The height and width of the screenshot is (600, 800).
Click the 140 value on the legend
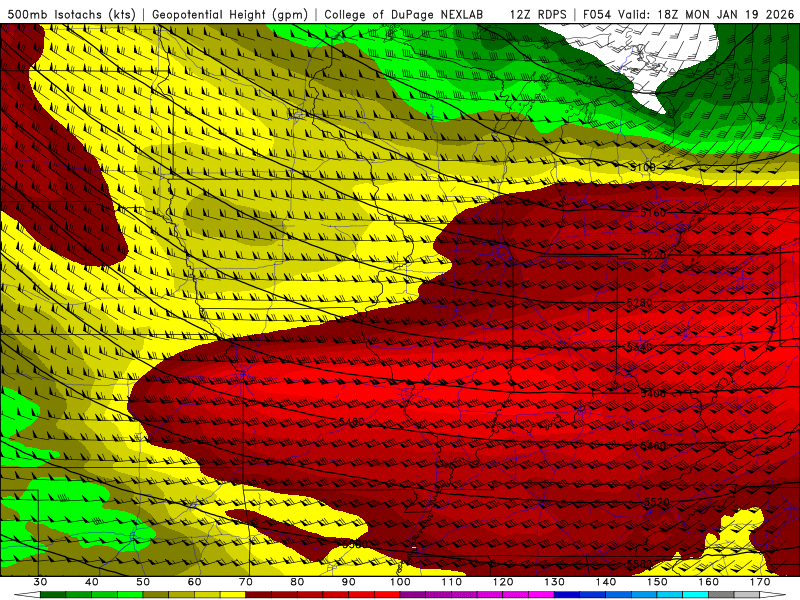(x=606, y=582)
